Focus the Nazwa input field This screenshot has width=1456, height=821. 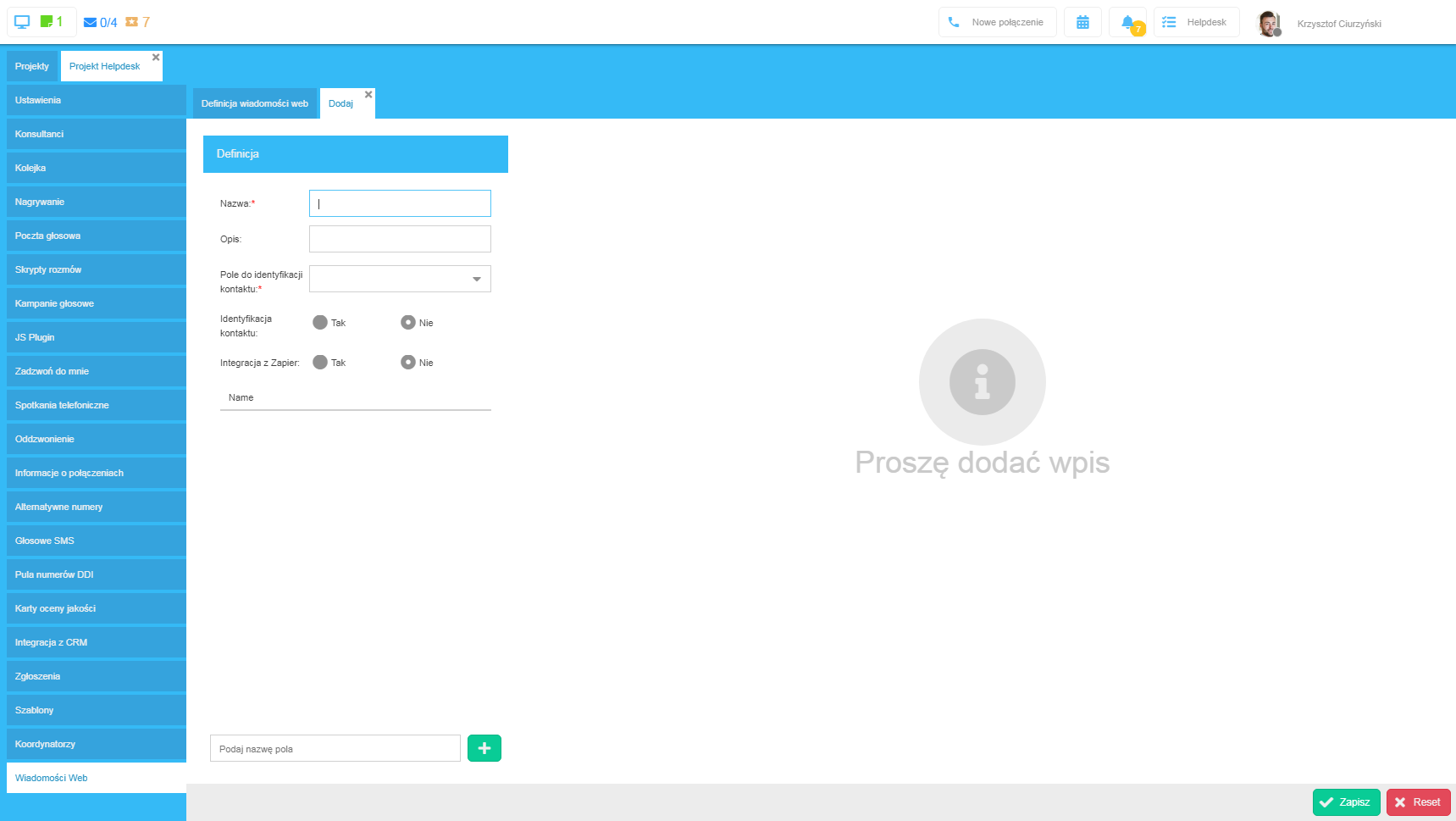(x=400, y=203)
